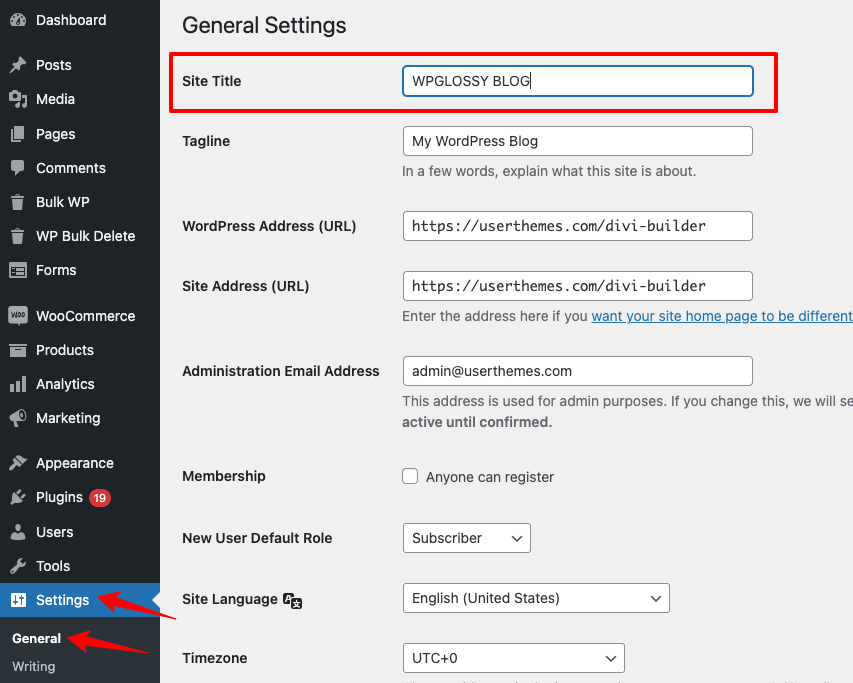Click the General Settings page heading
Viewport: 853px width, 683px height.
click(x=264, y=26)
